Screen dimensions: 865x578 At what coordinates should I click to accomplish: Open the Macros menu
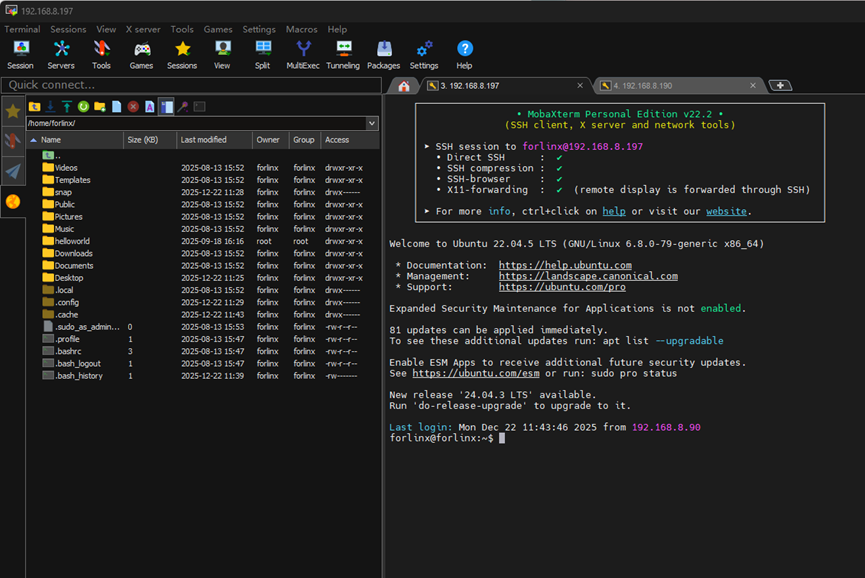[301, 30]
